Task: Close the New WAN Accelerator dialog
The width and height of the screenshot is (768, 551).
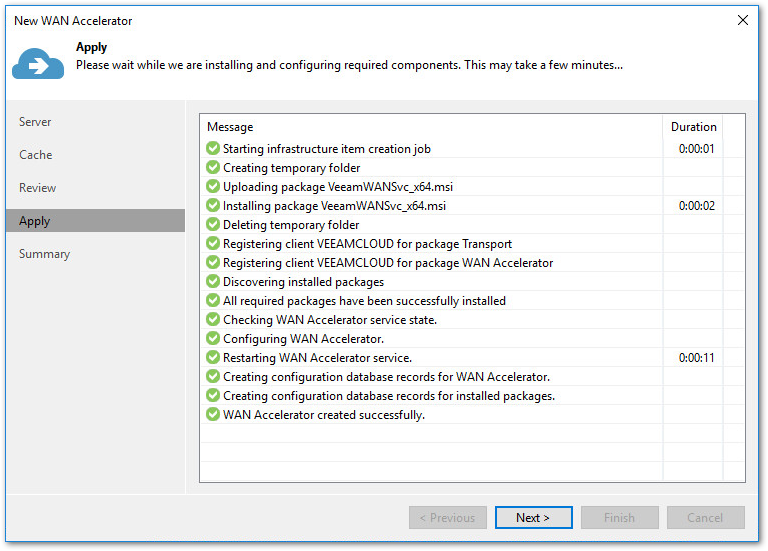Action: coord(742,20)
